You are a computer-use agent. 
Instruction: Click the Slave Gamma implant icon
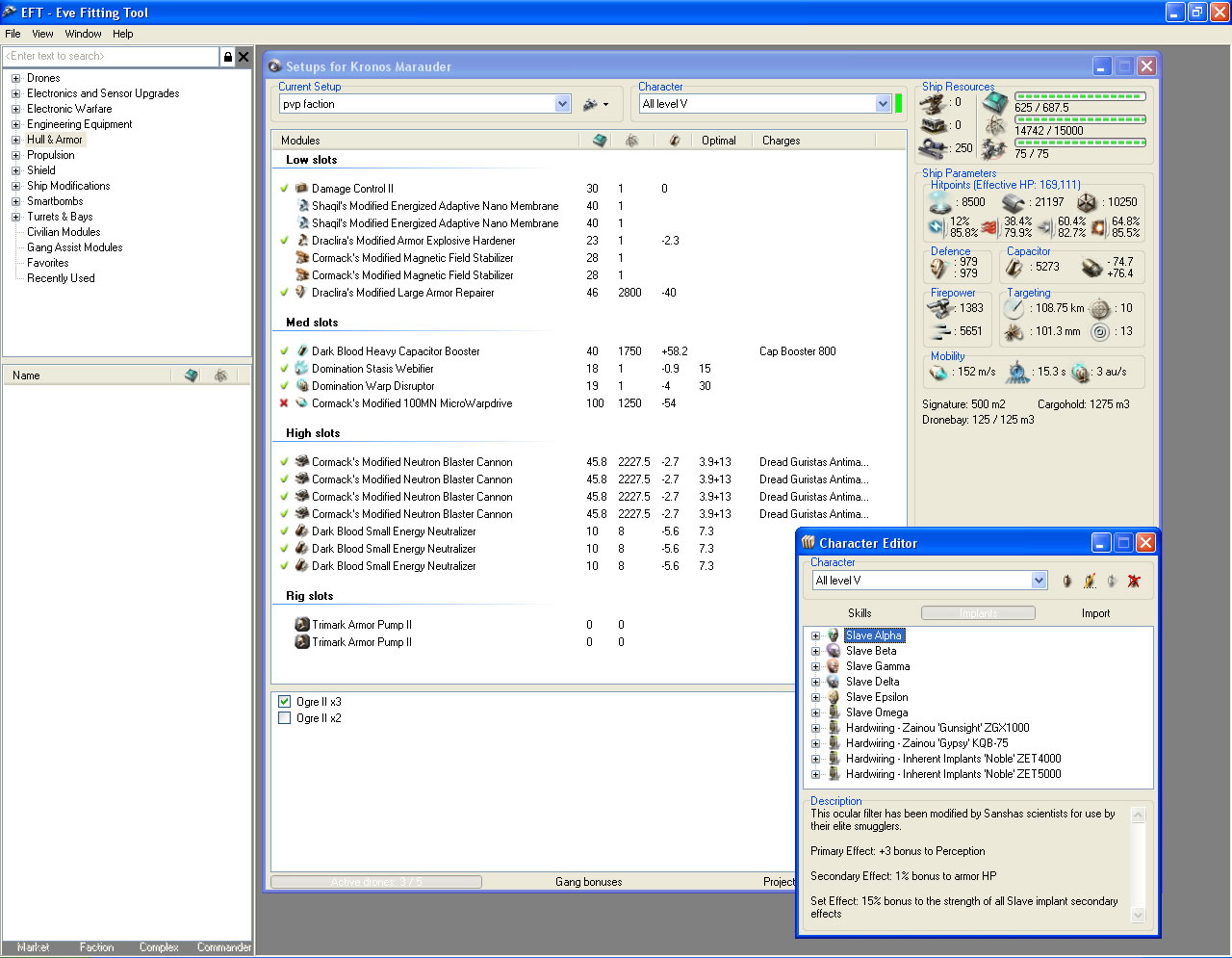click(x=834, y=666)
